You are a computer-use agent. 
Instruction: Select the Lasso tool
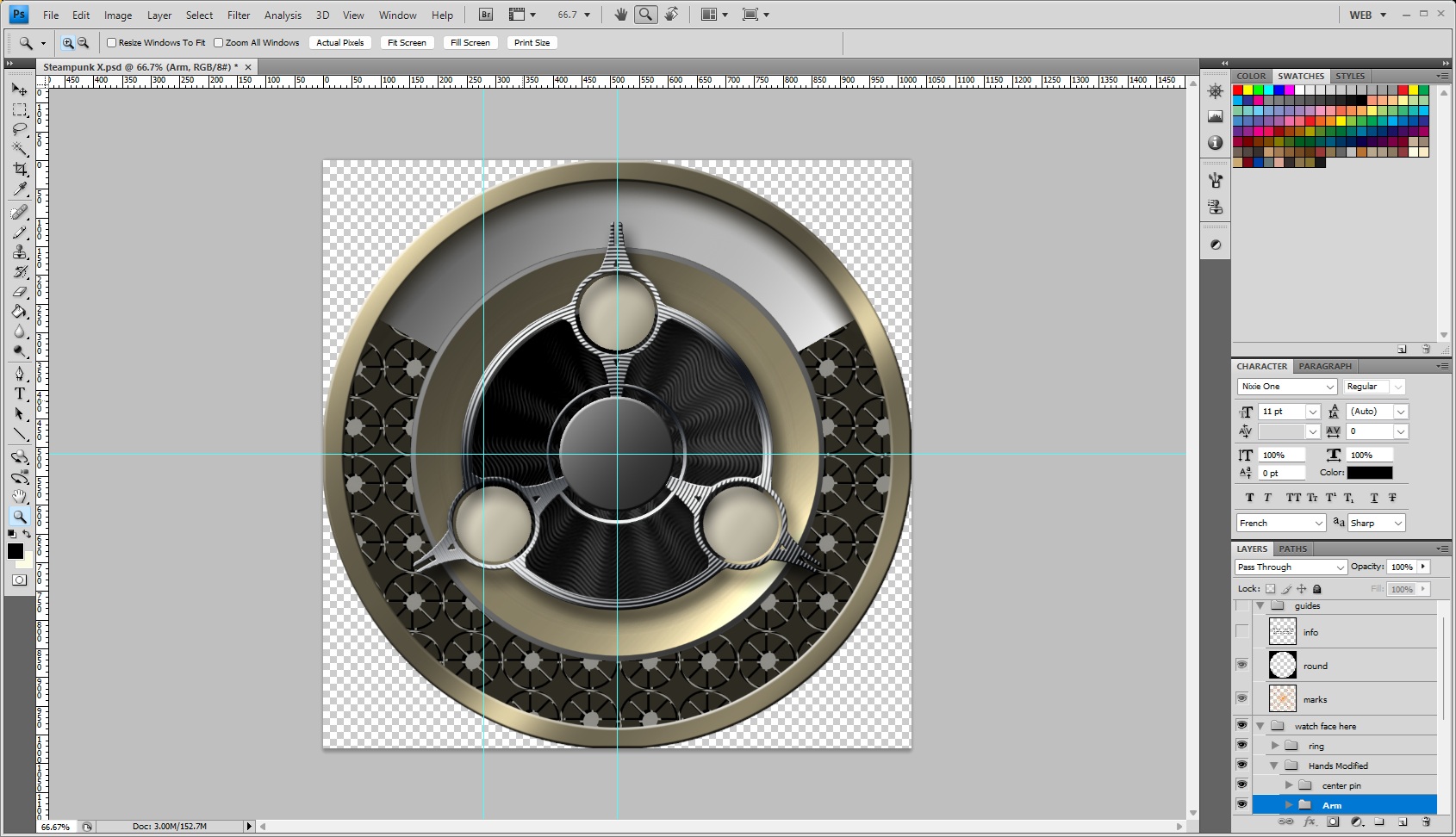pos(20,129)
